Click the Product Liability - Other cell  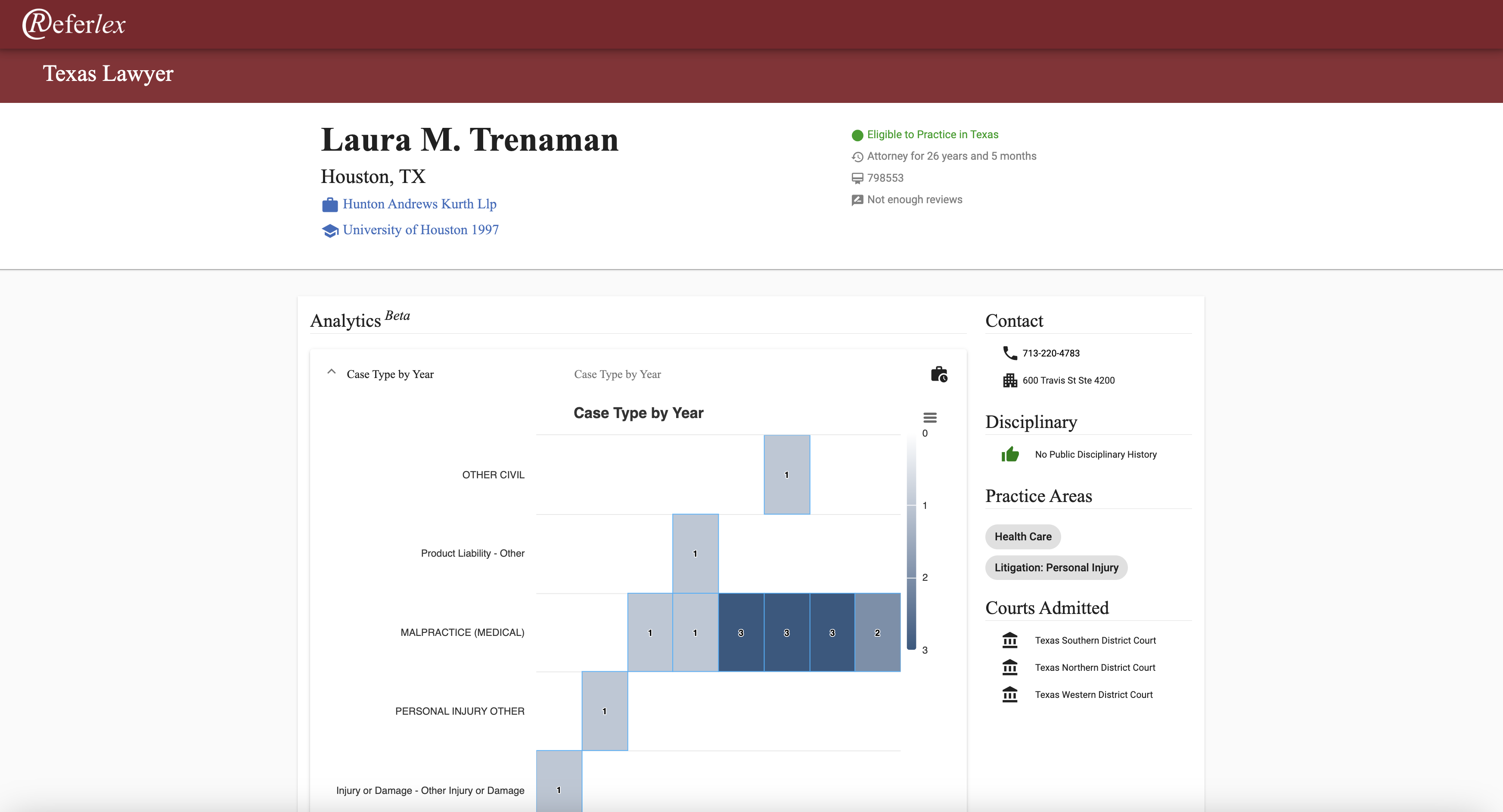coord(695,554)
